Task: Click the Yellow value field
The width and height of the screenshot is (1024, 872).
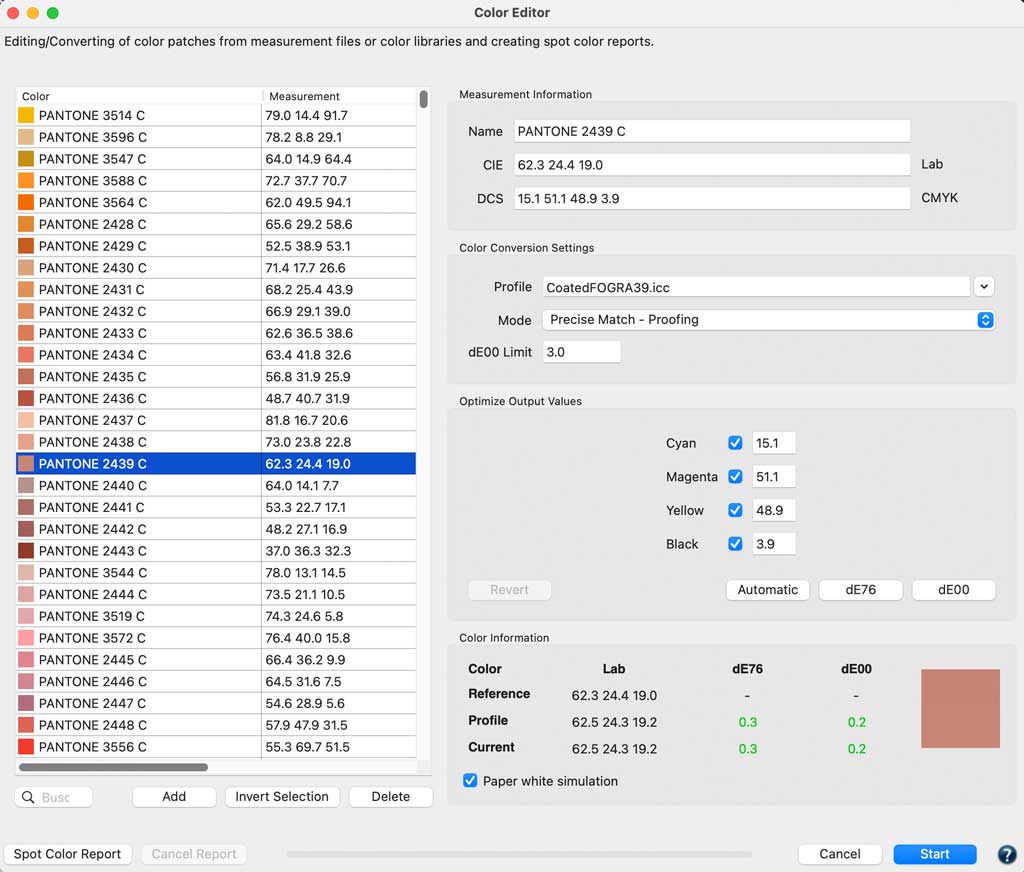Action: click(x=774, y=510)
